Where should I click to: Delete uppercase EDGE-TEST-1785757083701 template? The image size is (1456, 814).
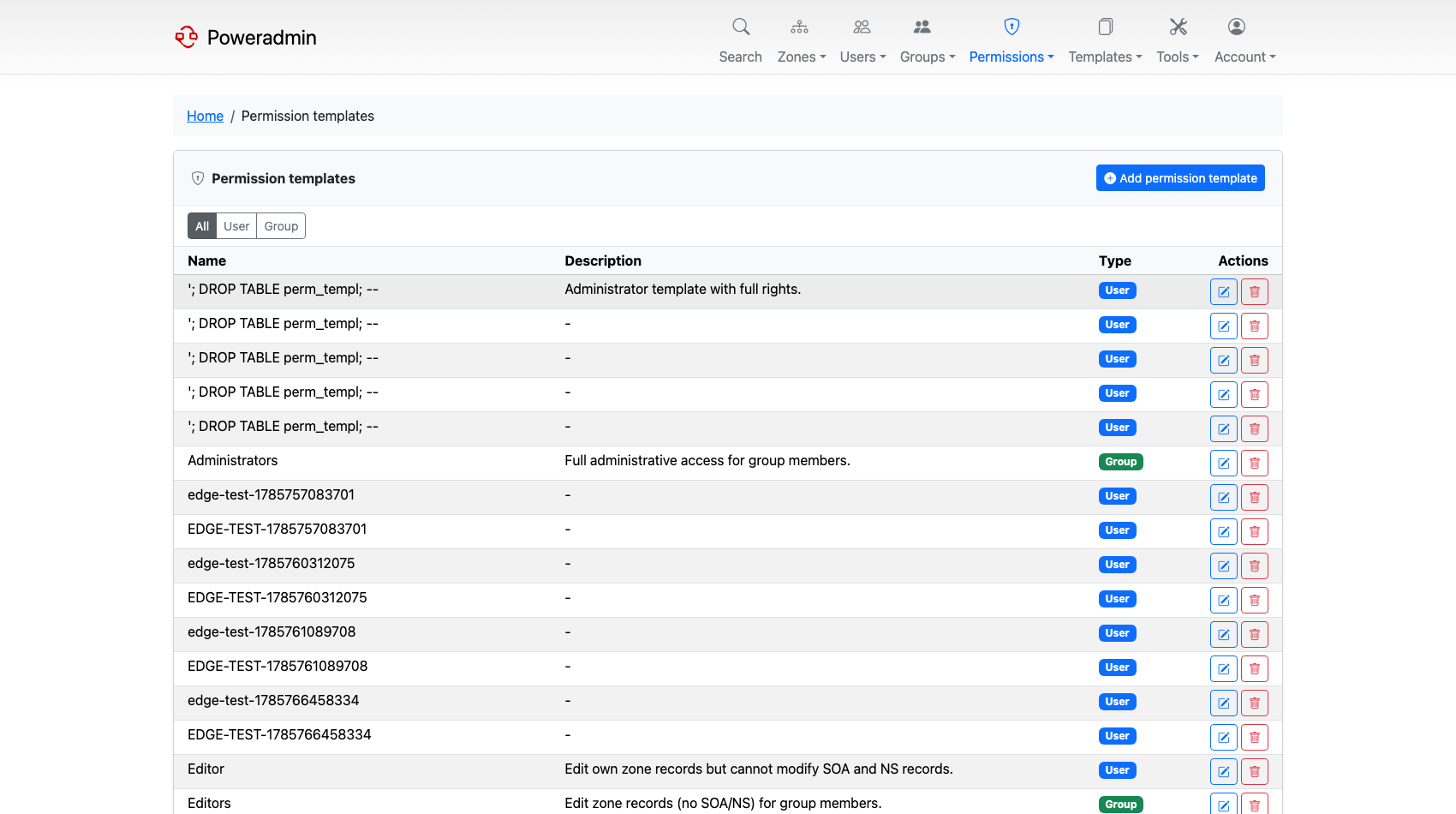[1255, 531]
